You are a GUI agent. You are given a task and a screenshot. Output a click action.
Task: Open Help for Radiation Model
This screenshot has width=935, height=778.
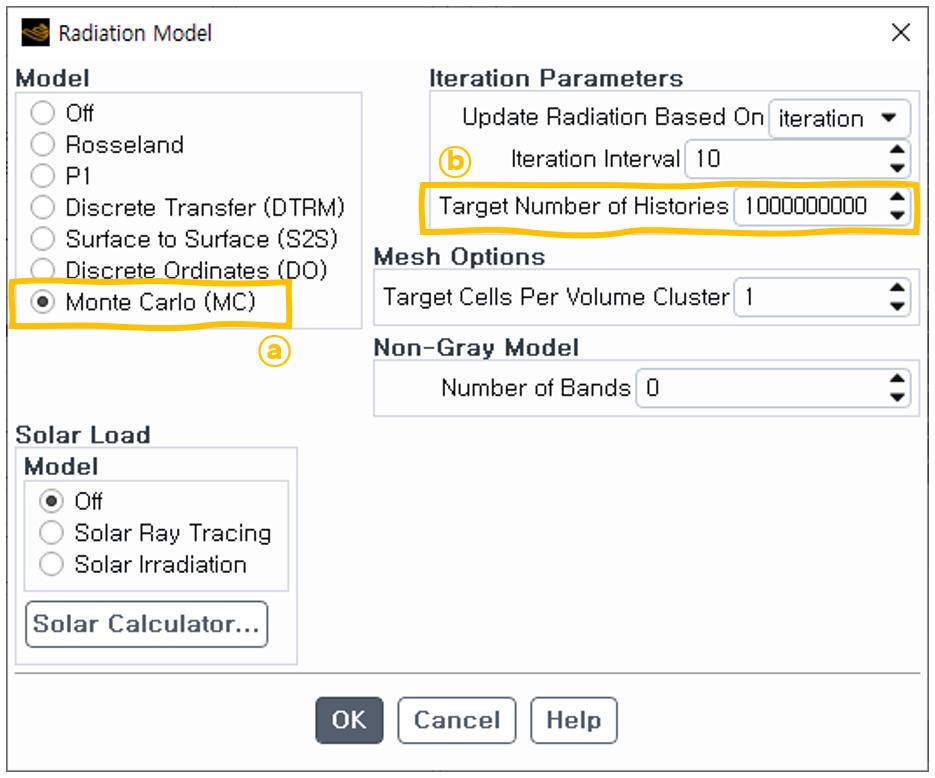coord(573,720)
